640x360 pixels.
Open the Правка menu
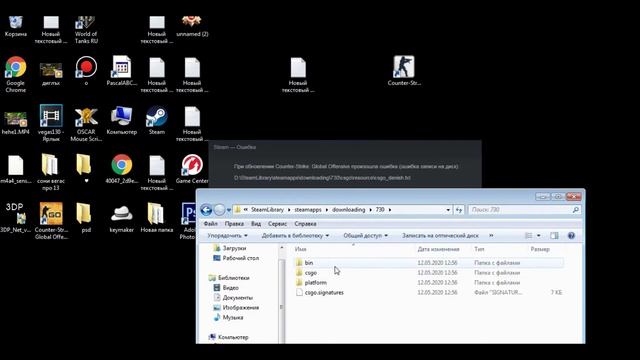234,224
